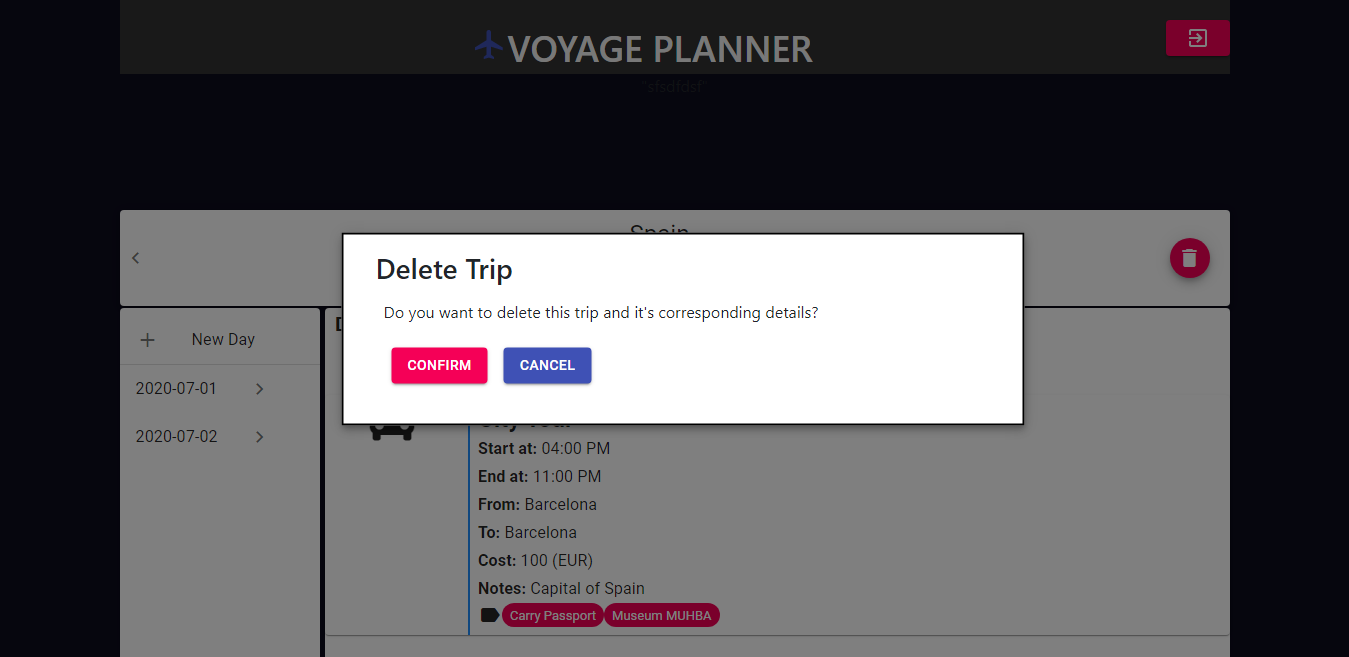Click the trash delete trip icon

coord(1189,258)
